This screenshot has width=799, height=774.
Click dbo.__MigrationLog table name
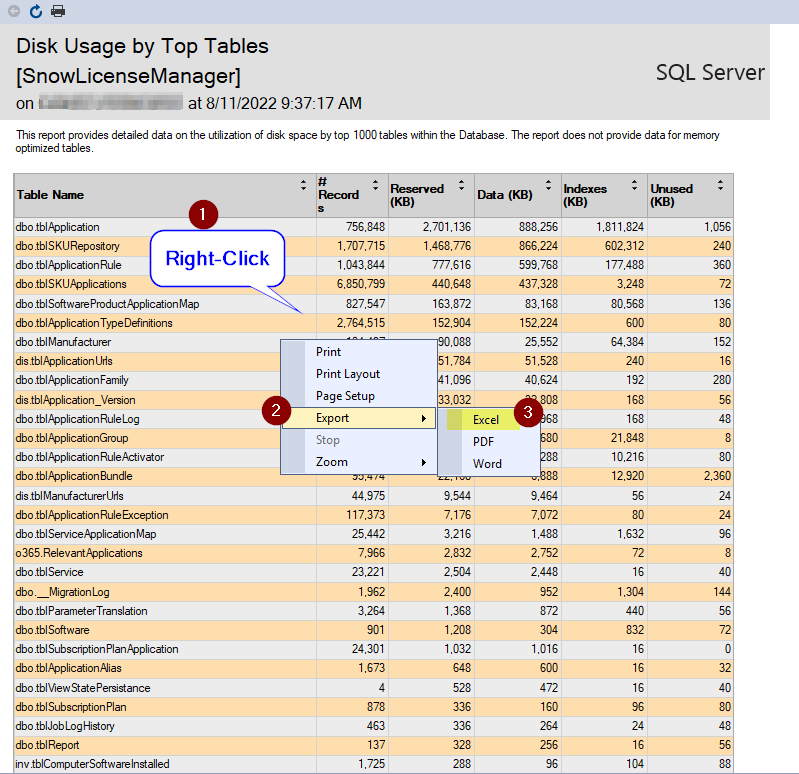point(62,592)
